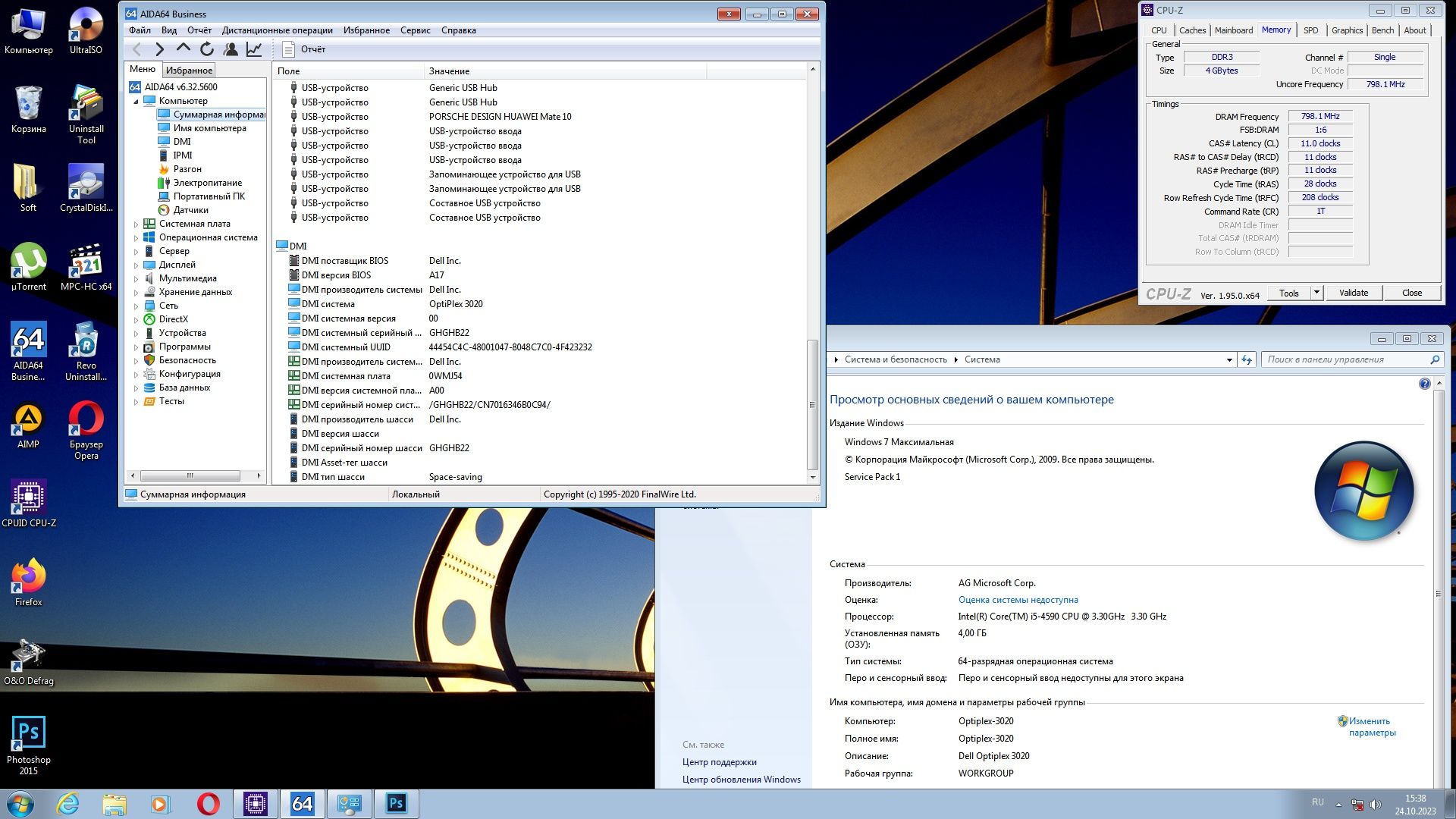The image size is (1456, 819).
Task: Click the Windows Start button
Action: (x=20, y=804)
